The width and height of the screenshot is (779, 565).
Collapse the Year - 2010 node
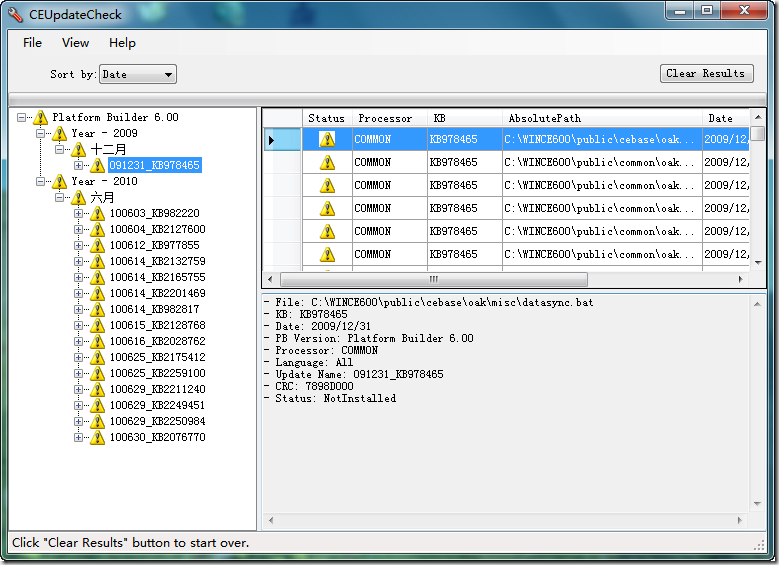click(x=40, y=182)
